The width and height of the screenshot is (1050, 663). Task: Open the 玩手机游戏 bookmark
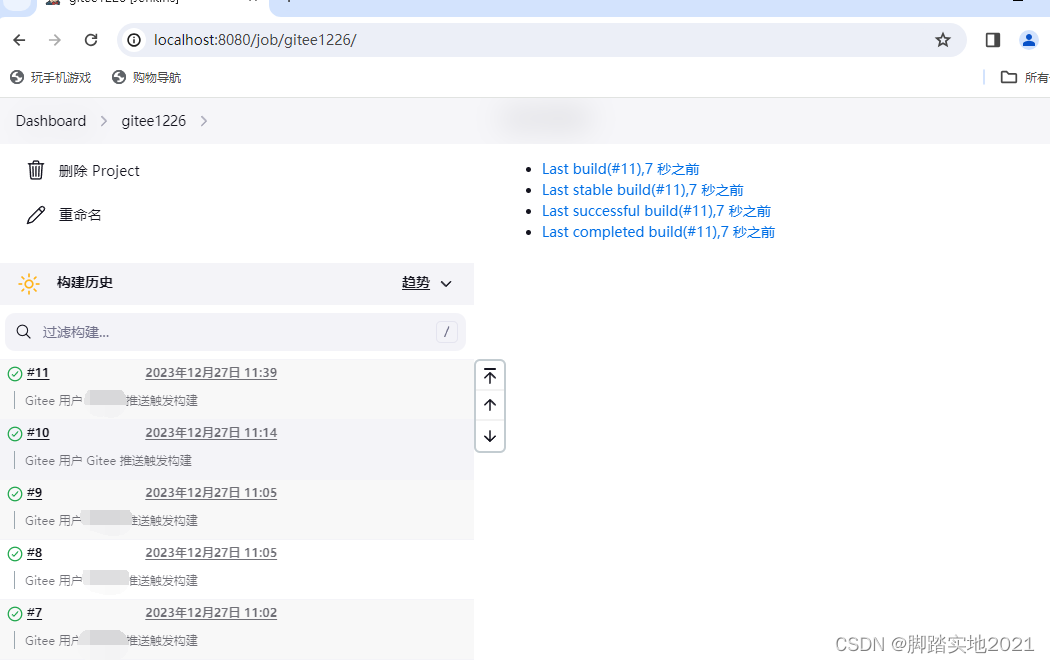(51, 78)
